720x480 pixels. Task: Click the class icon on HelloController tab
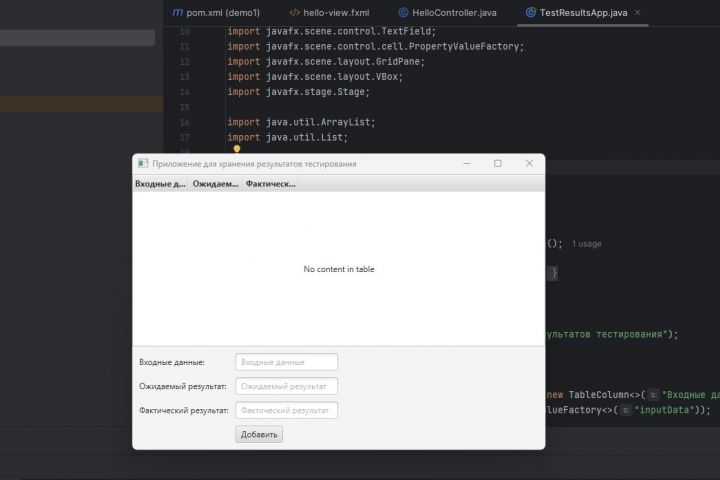[403, 13]
